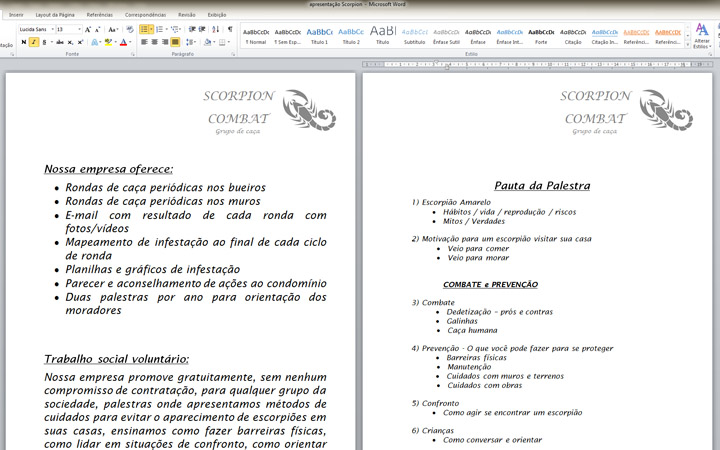The height and width of the screenshot is (450, 720).
Task: Apply Normal style
Action: (x=256, y=36)
